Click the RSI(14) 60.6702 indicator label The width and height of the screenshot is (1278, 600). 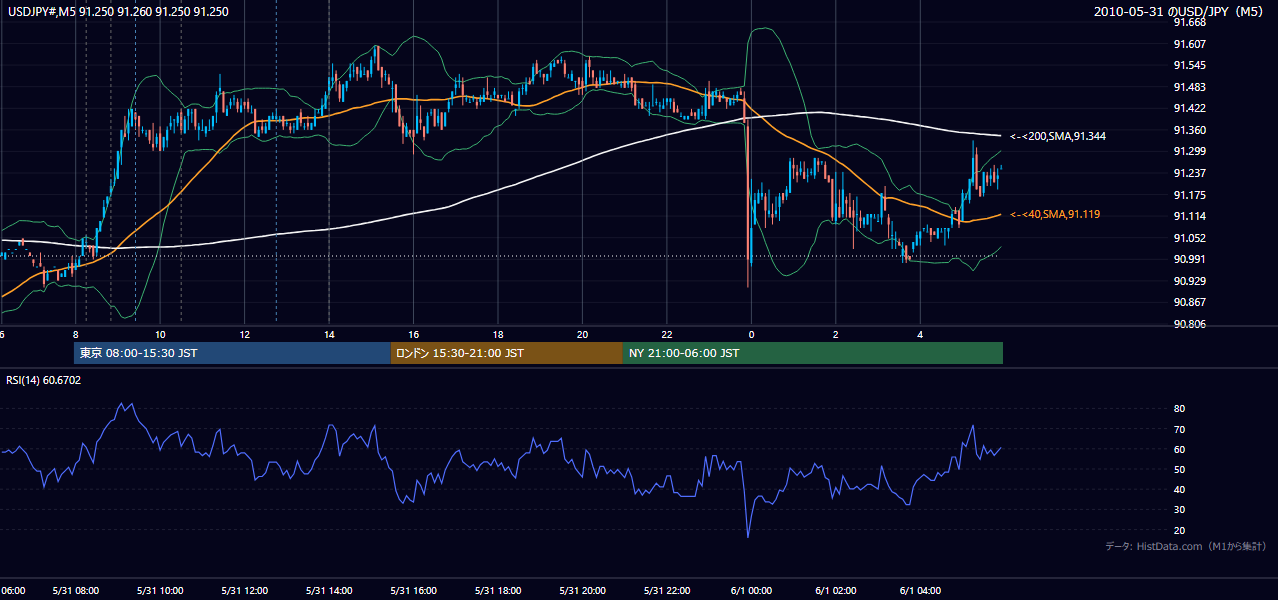coord(44,380)
